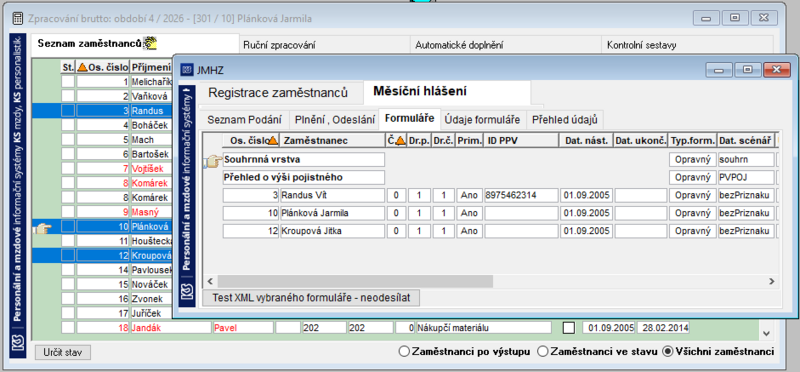Click Příjmení column header in employee list
This screenshot has width=800, height=372.
point(152,67)
